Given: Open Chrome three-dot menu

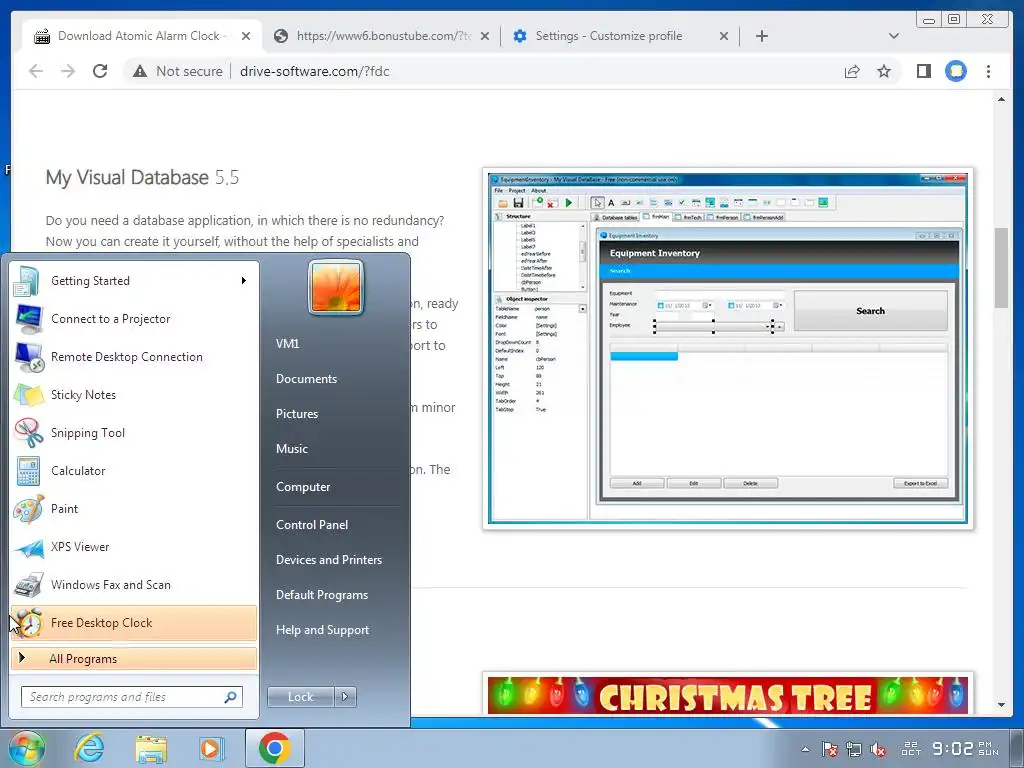Looking at the screenshot, I should tap(988, 71).
